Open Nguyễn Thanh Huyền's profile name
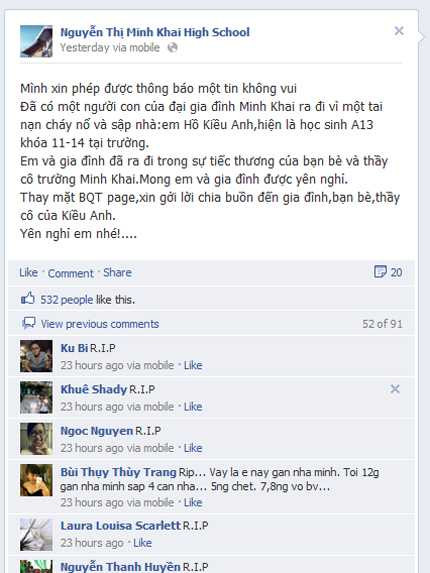The width and height of the screenshot is (430, 573). [120, 567]
